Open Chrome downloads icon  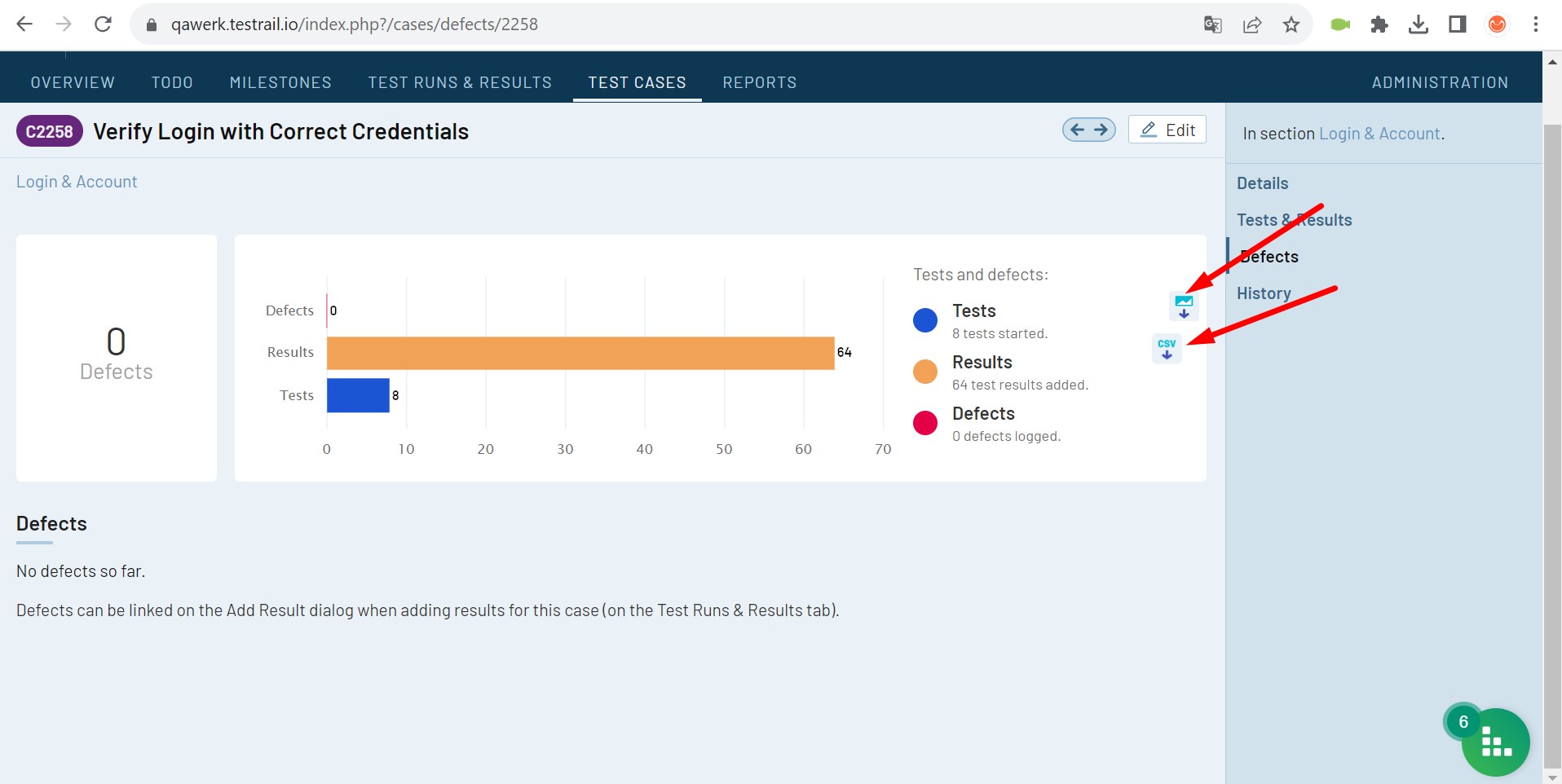1418,24
